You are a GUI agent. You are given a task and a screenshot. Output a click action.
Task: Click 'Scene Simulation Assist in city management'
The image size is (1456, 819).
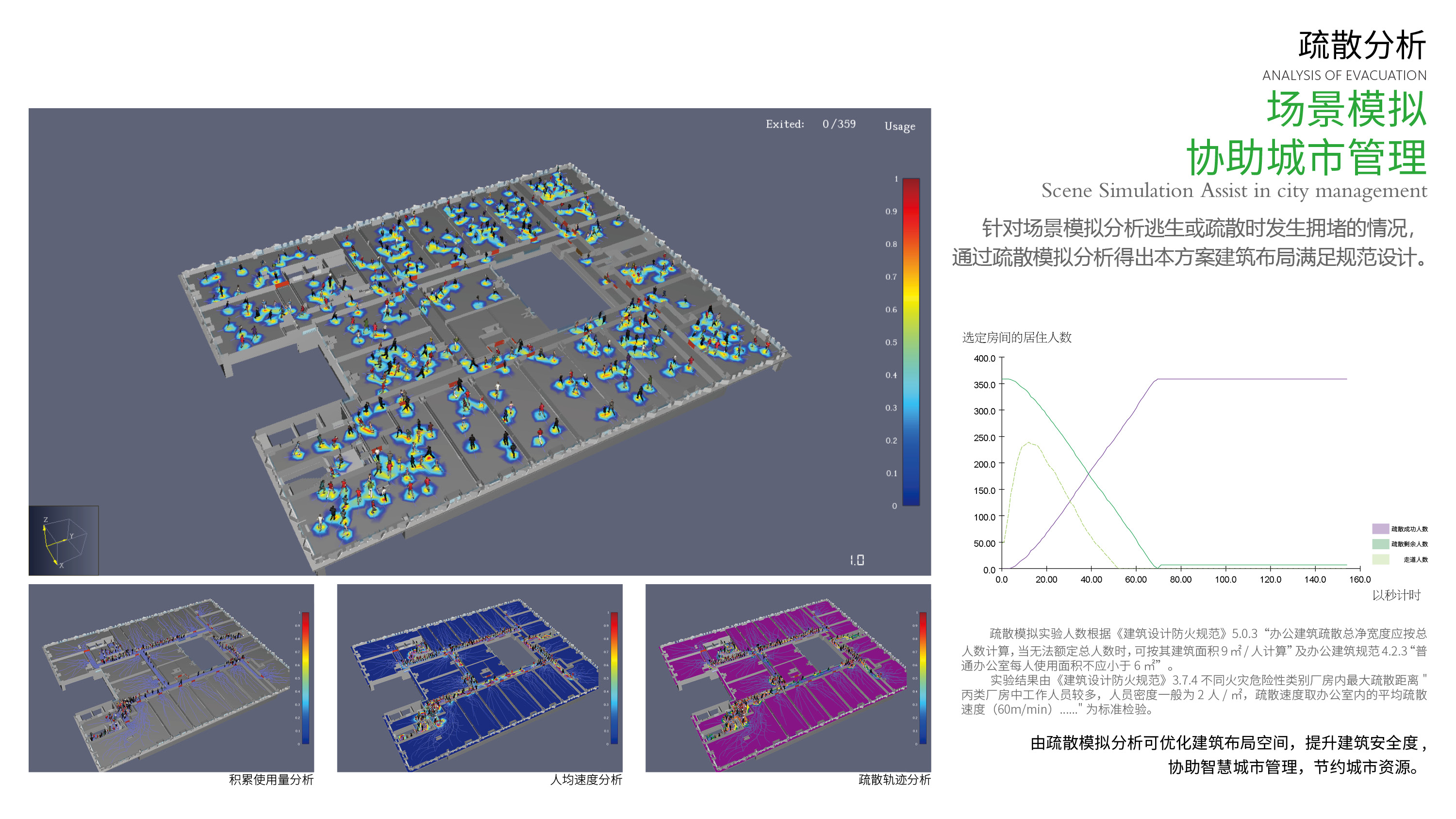(x=1234, y=191)
